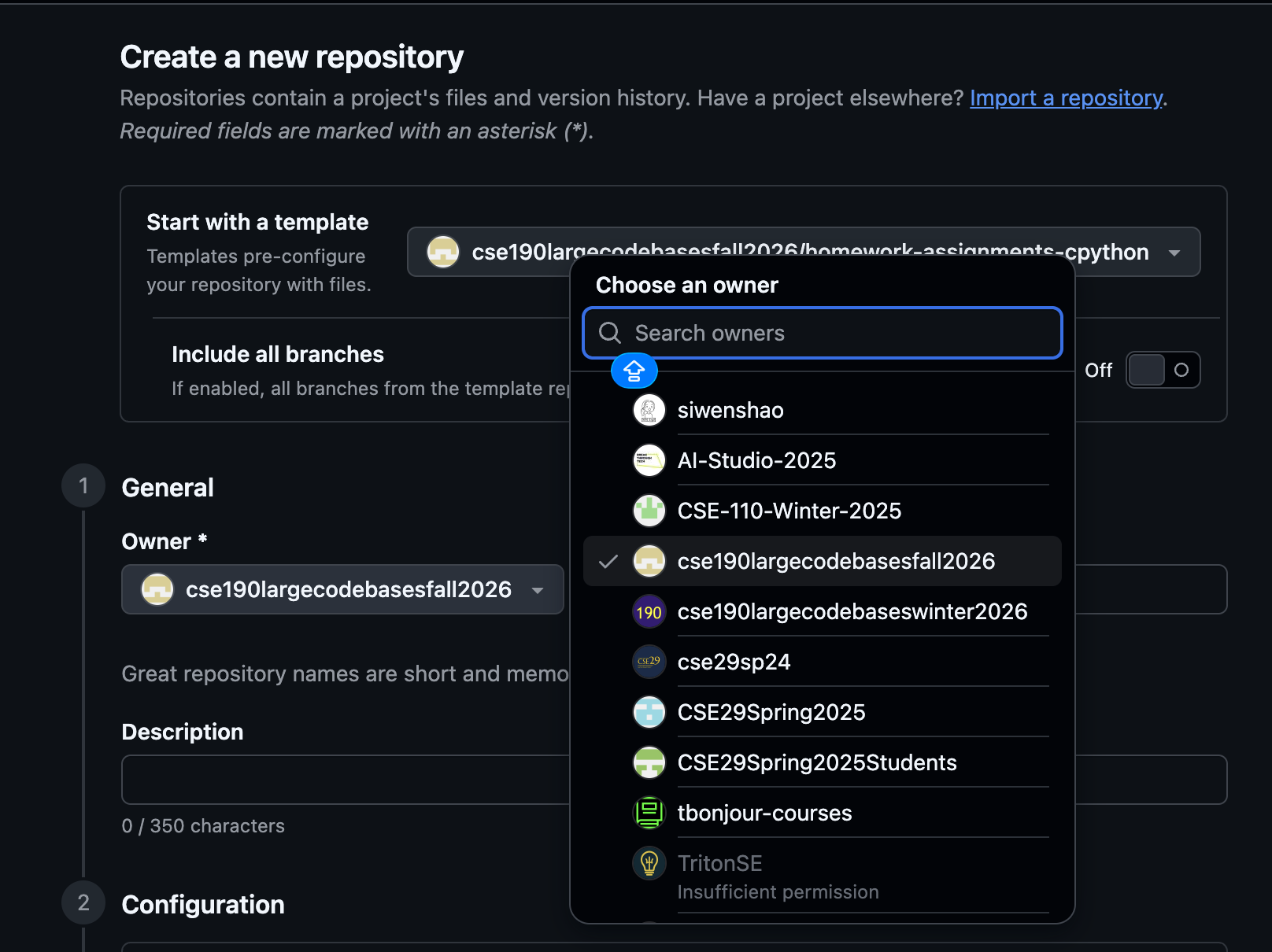Click the avatar in the template selector
This screenshot has height=952, width=1272.
[x=443, y=252]
